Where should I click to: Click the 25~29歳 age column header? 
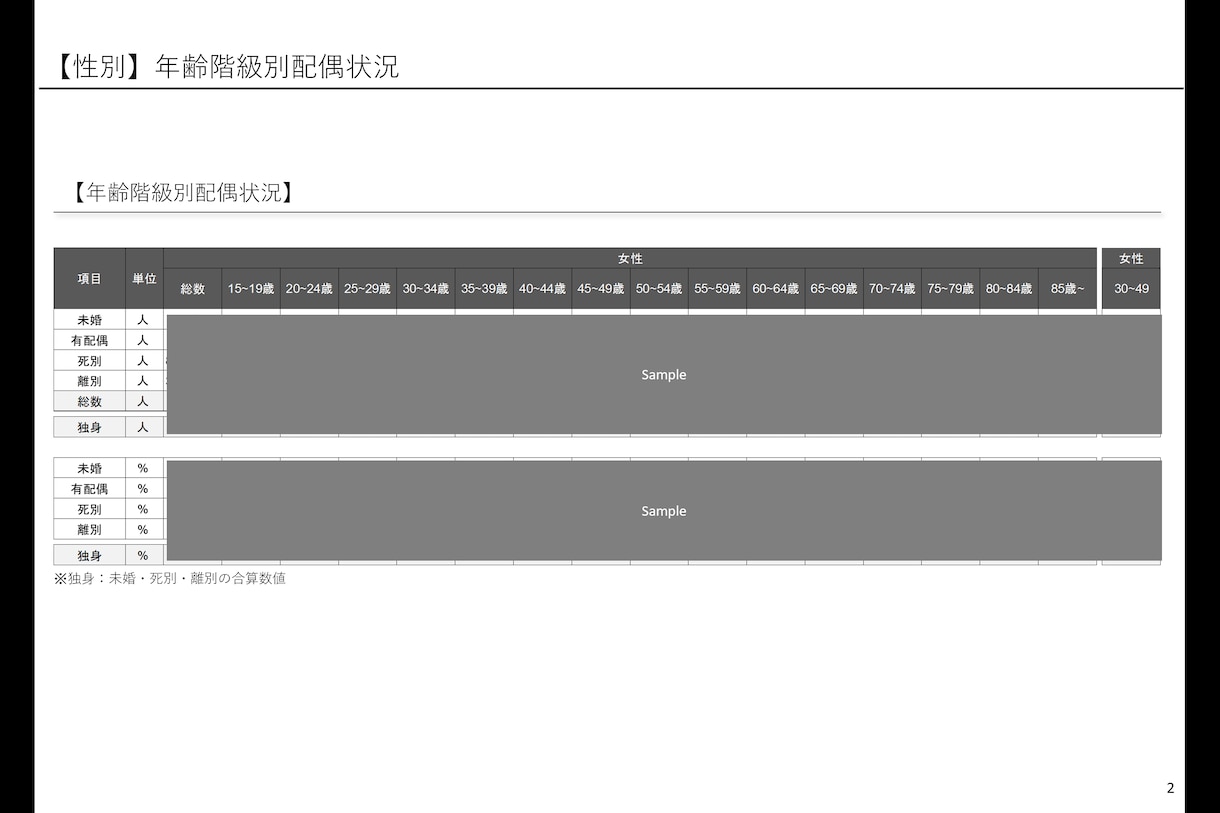coord(367,289)
